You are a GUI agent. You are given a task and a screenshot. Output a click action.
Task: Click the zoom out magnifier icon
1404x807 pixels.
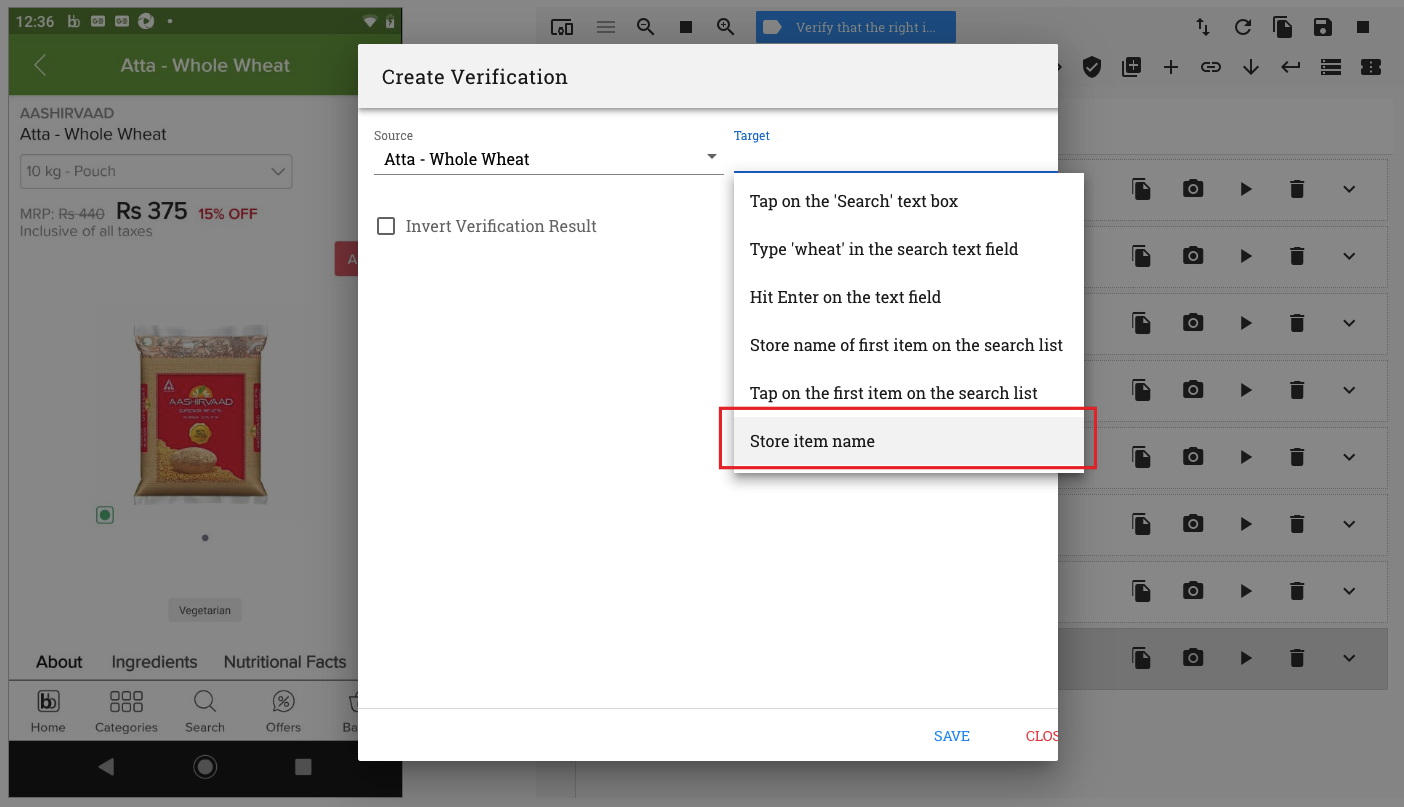point(646,27)
